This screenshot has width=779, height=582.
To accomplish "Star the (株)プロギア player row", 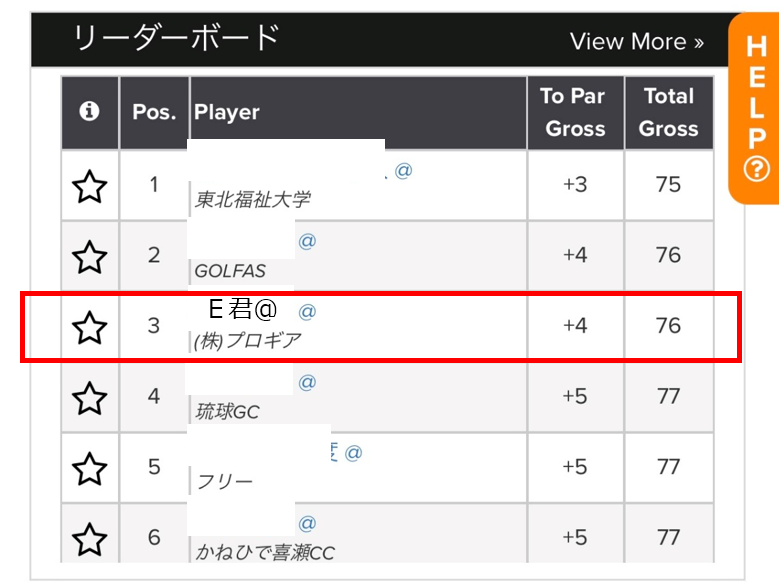I will tap(89, 328).
